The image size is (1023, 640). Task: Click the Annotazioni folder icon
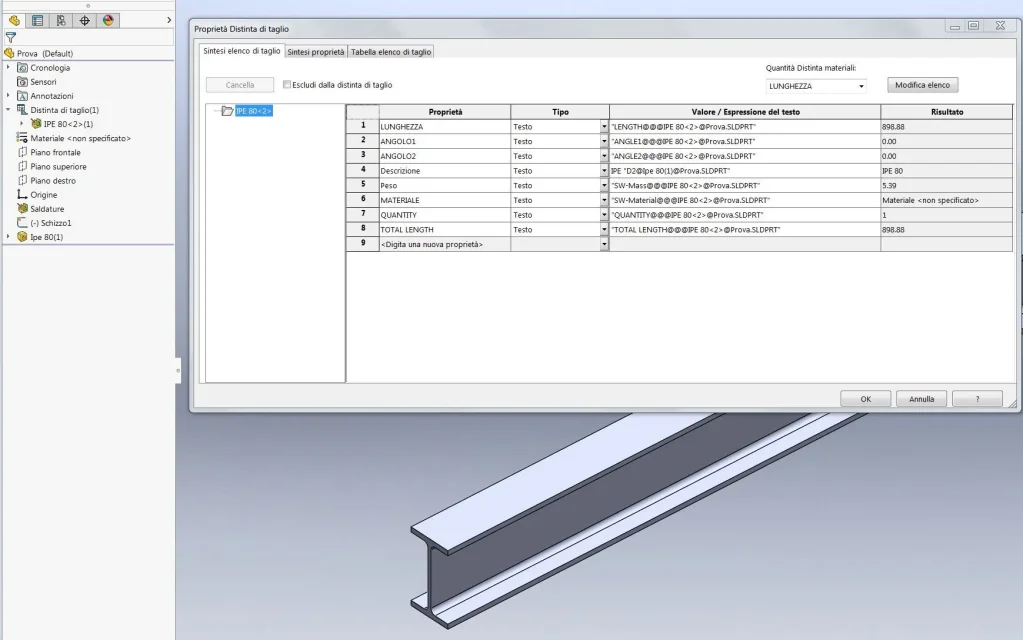coord(22,96)
